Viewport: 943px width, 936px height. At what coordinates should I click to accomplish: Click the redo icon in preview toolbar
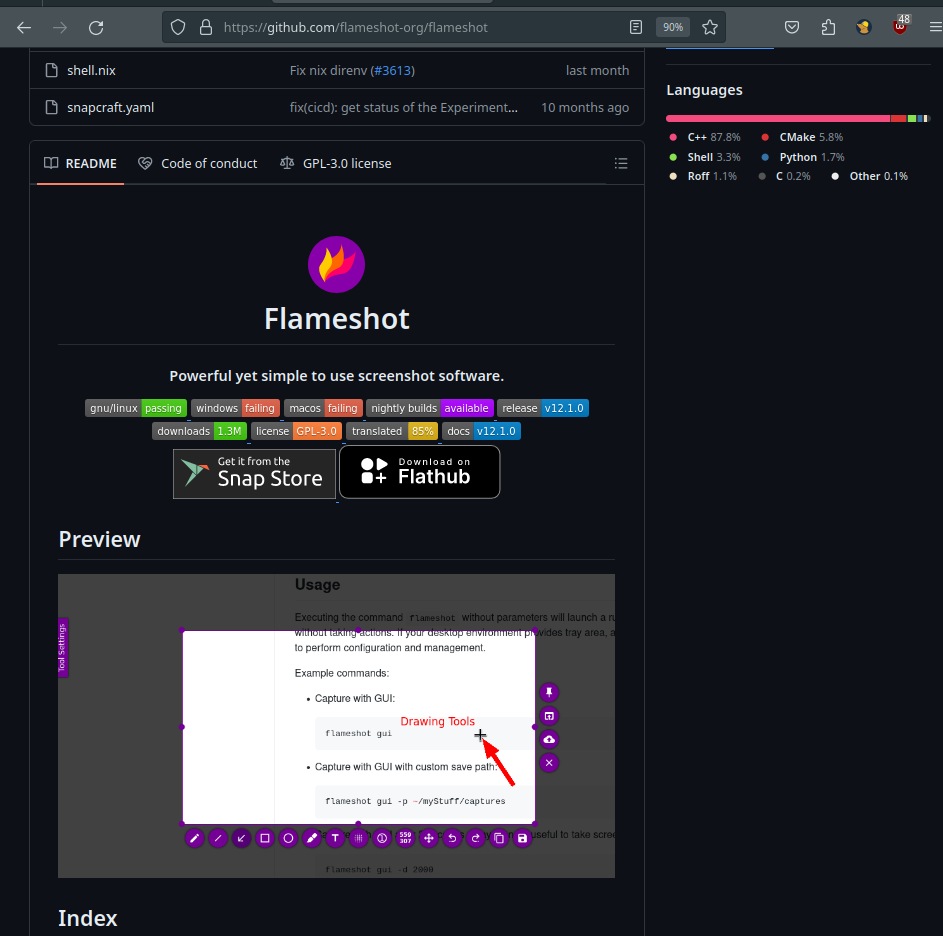coord(476,838)
